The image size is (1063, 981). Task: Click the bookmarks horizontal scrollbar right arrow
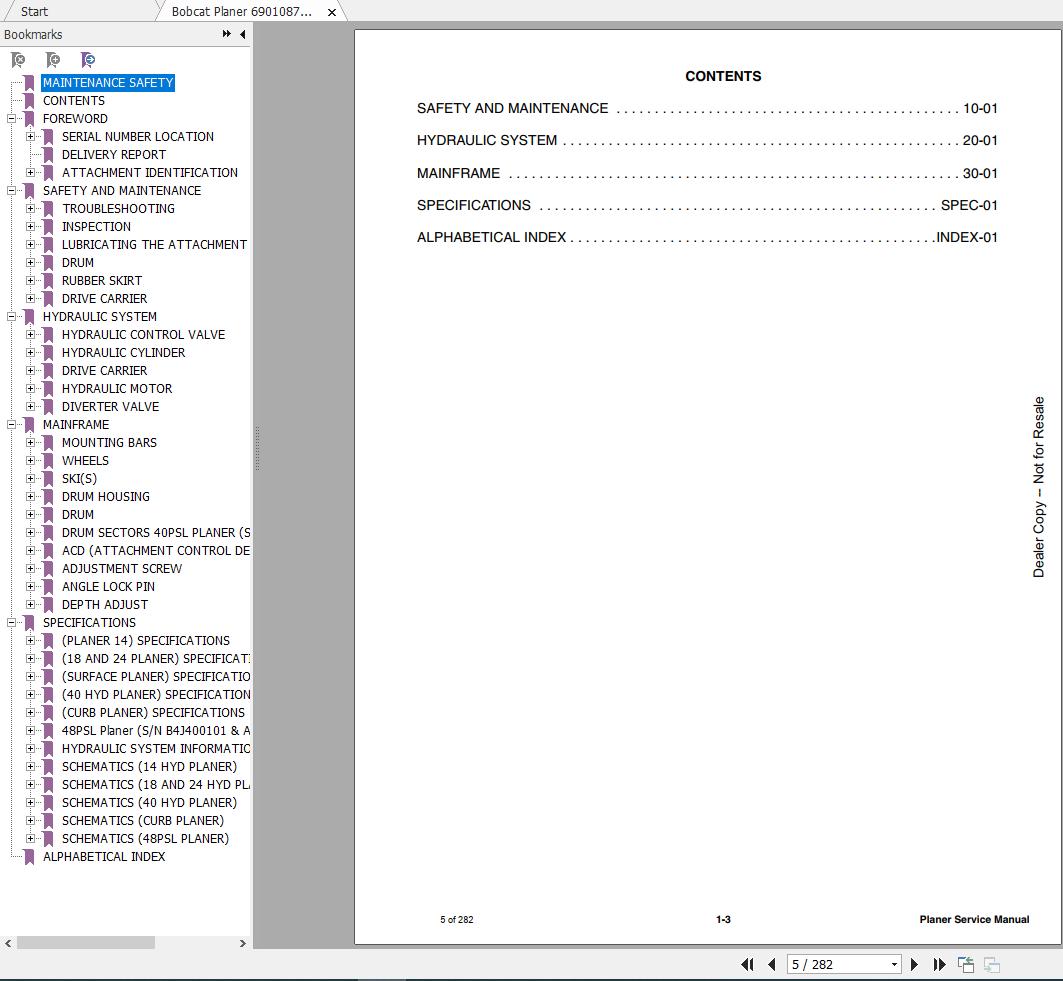[243, 943]
